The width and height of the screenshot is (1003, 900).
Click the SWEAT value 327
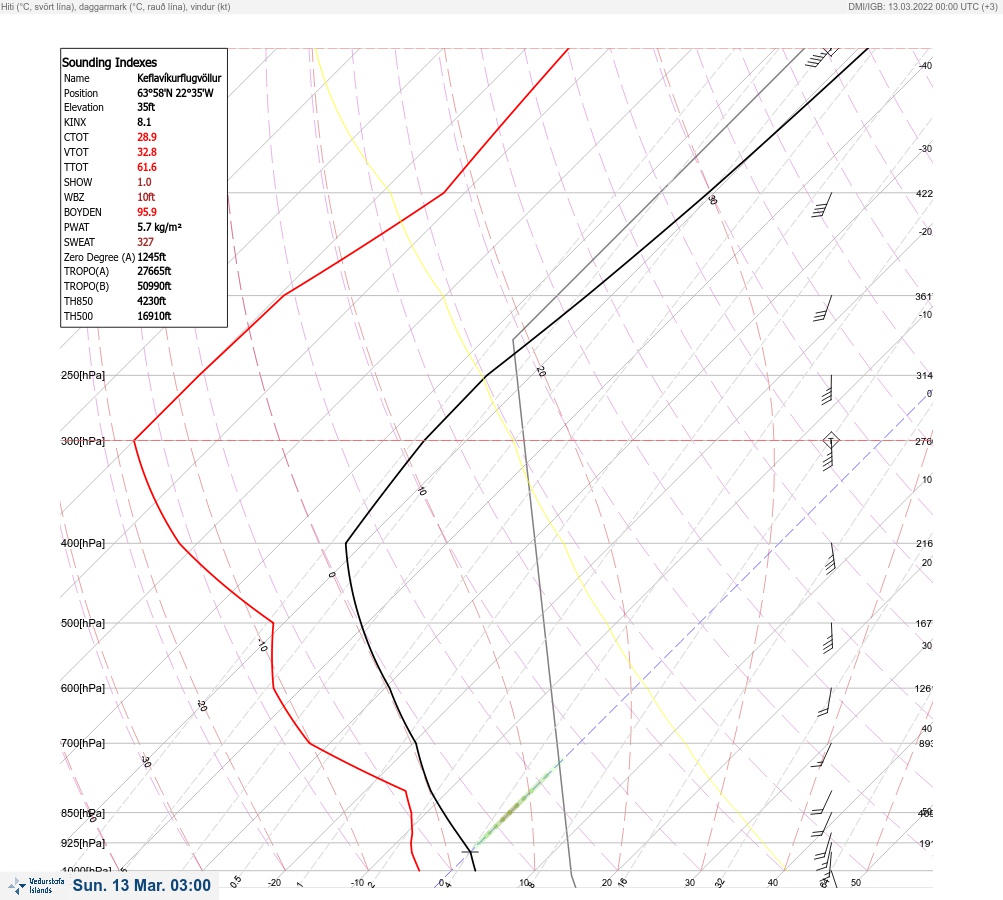(x=145, y=242)
